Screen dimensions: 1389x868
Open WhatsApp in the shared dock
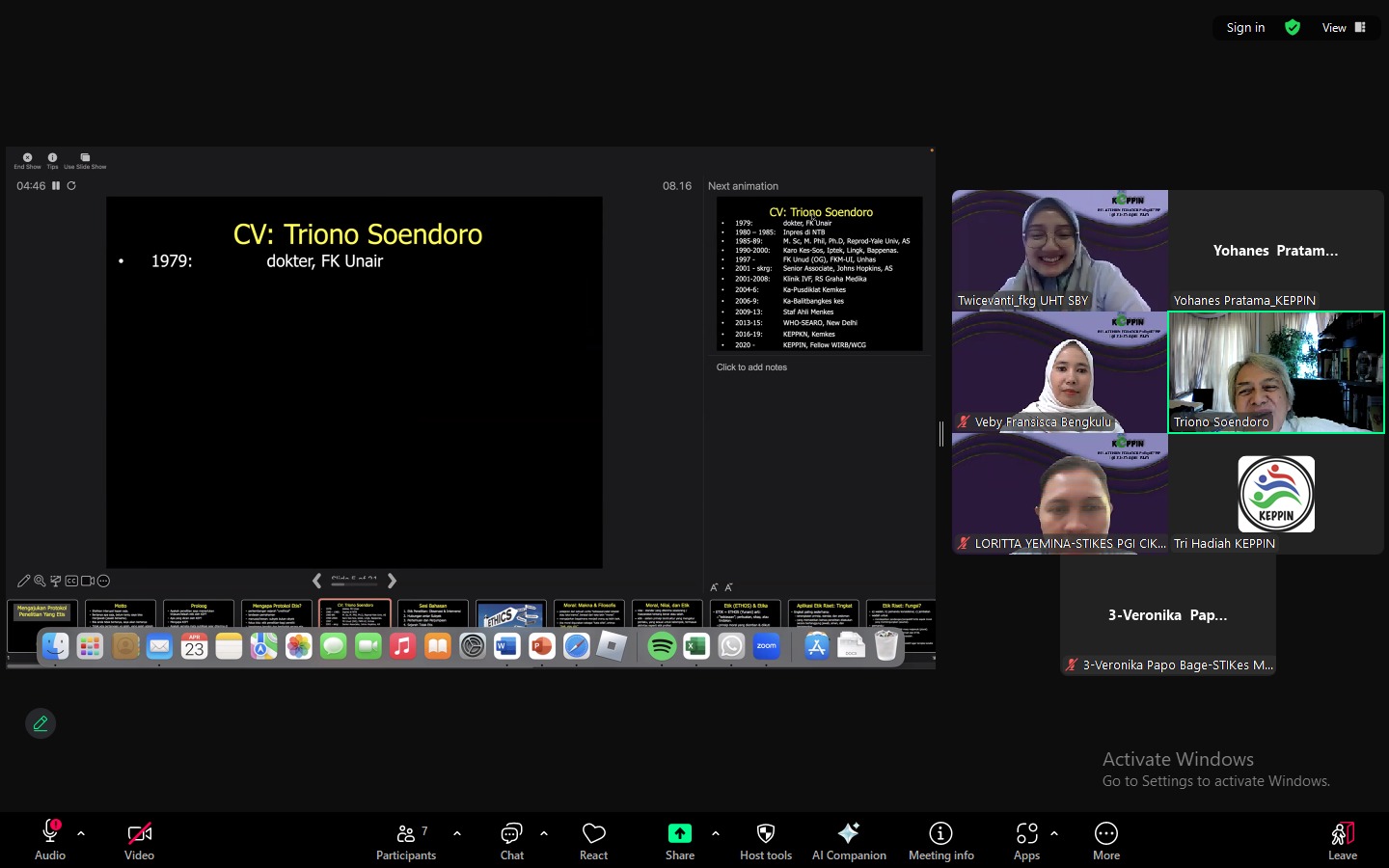pos(731,646)
